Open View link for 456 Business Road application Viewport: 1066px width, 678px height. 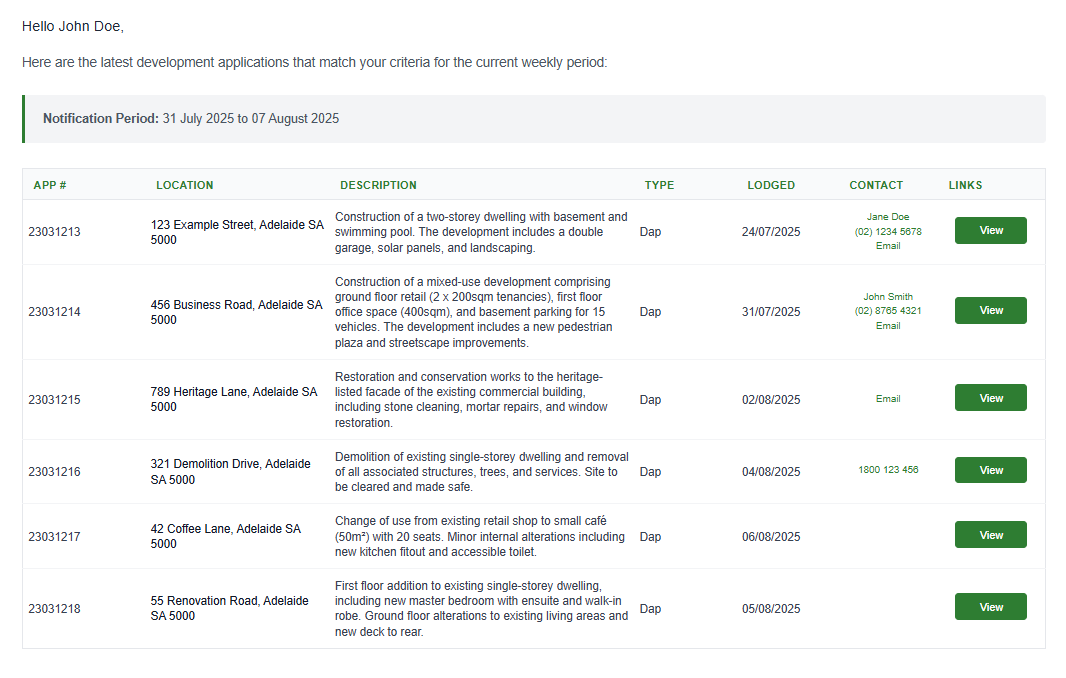pyautogui.click(x=990, y=311)
